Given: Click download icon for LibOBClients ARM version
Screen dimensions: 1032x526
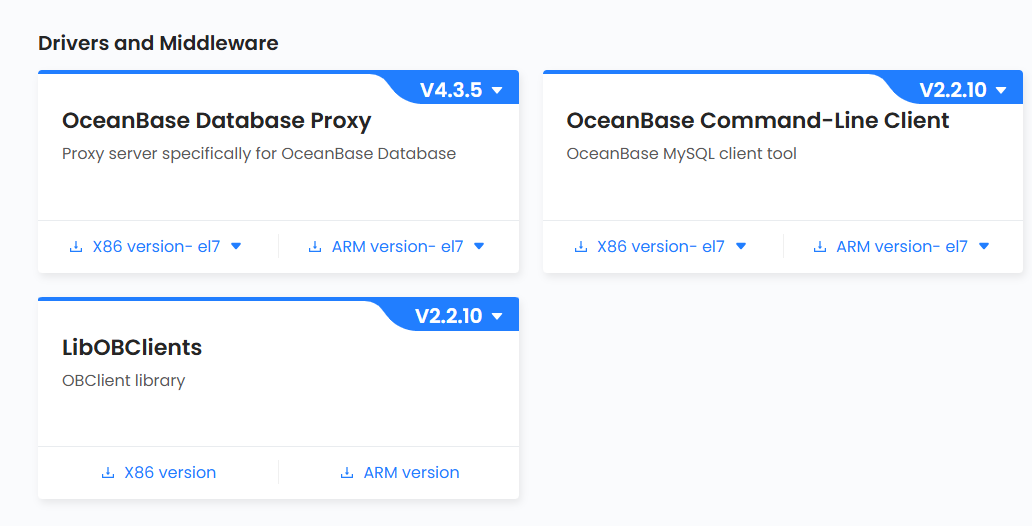Looking at the screenshot, I should coord(347,473).
